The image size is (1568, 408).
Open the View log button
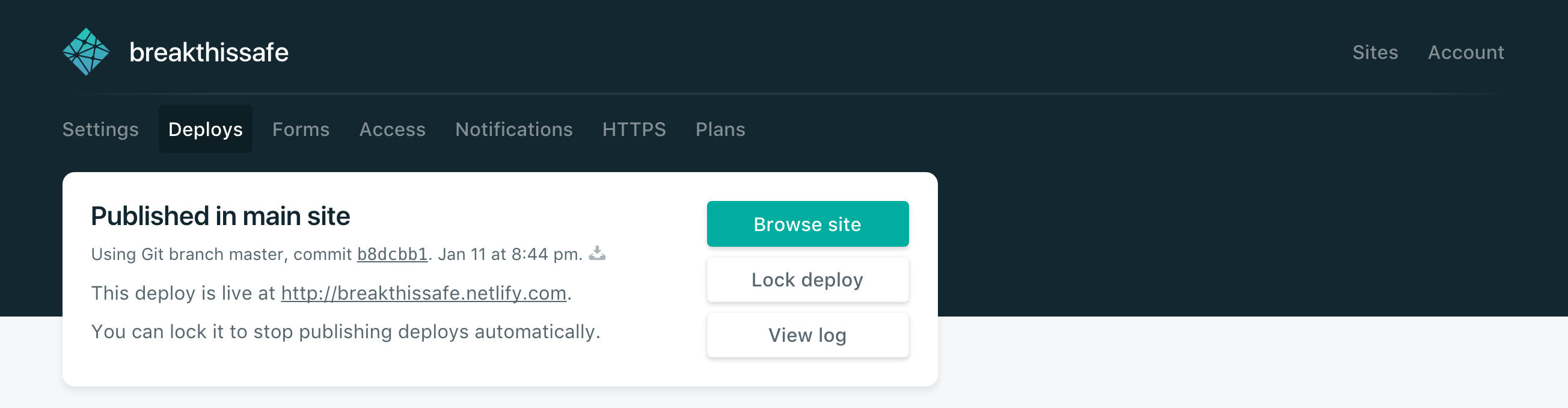[x=807, y=335]
